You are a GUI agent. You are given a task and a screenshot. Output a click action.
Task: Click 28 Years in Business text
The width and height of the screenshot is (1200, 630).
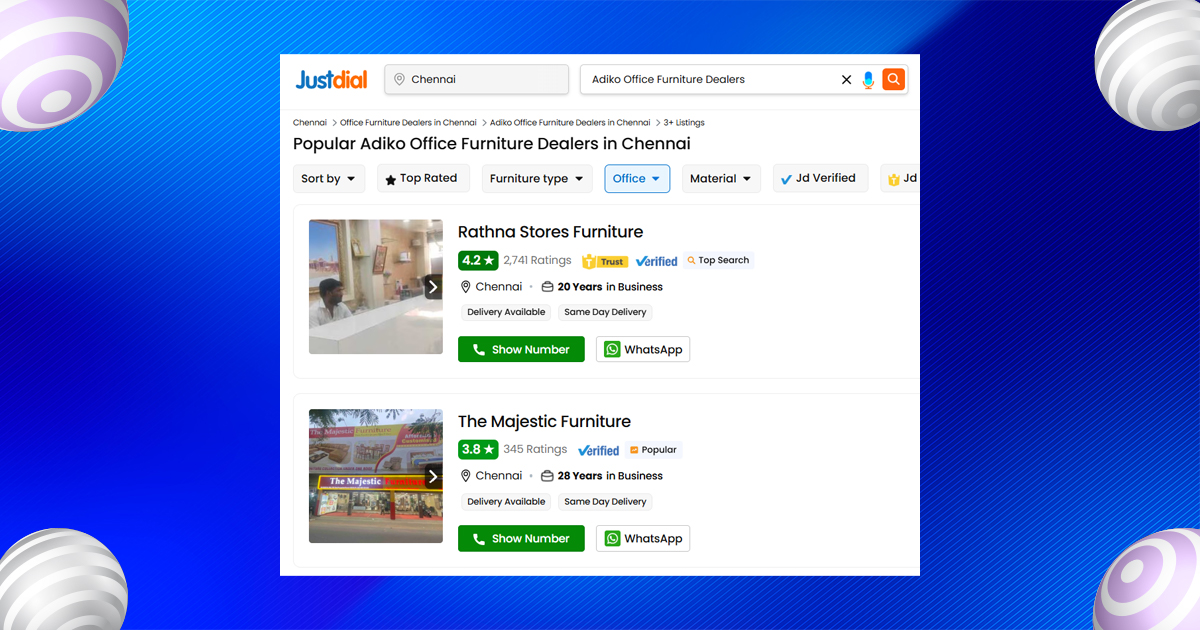coord(610,476)
